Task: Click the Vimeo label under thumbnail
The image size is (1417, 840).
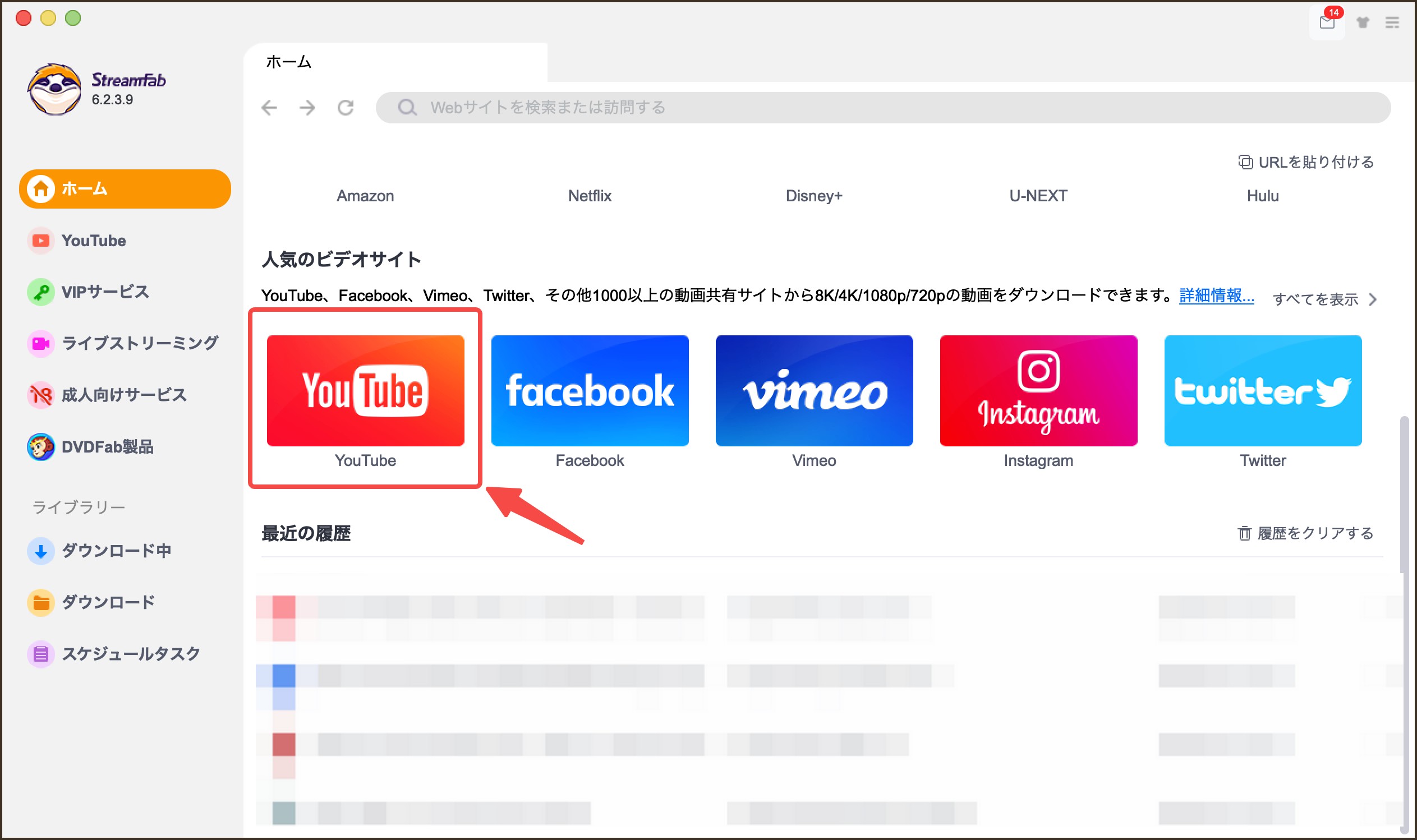Action: pos(814,461)
